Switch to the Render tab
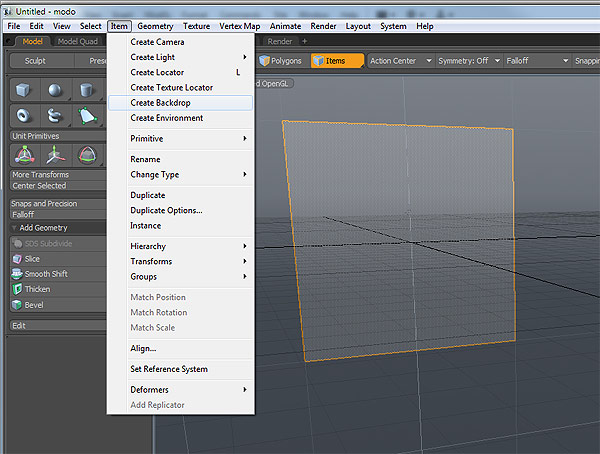 click(281, 42)
